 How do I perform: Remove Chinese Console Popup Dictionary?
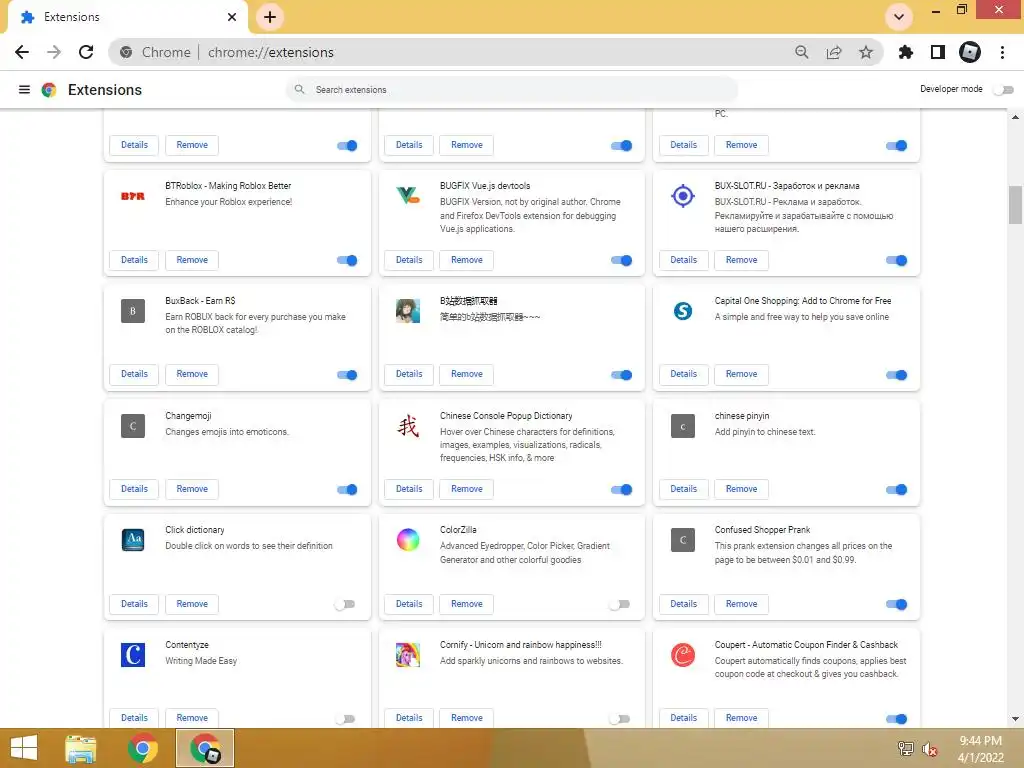[x=467, y=489]
